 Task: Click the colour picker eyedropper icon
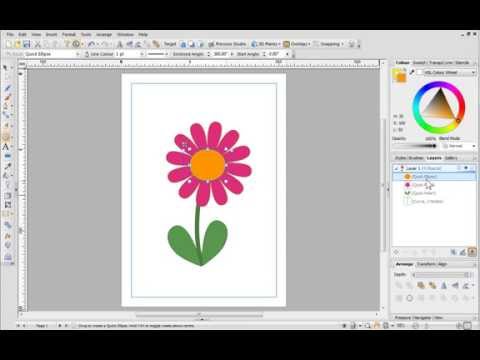[x=412, y=72]
